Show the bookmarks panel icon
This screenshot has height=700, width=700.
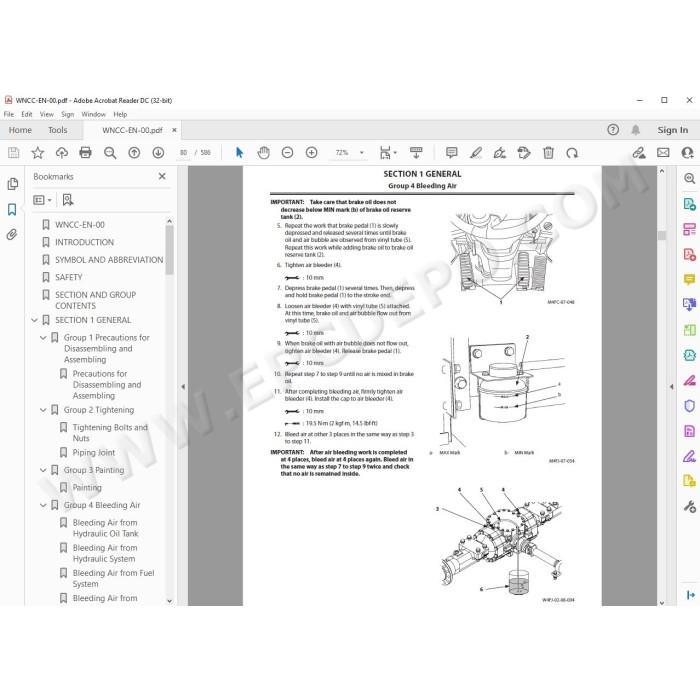[12, 209]
